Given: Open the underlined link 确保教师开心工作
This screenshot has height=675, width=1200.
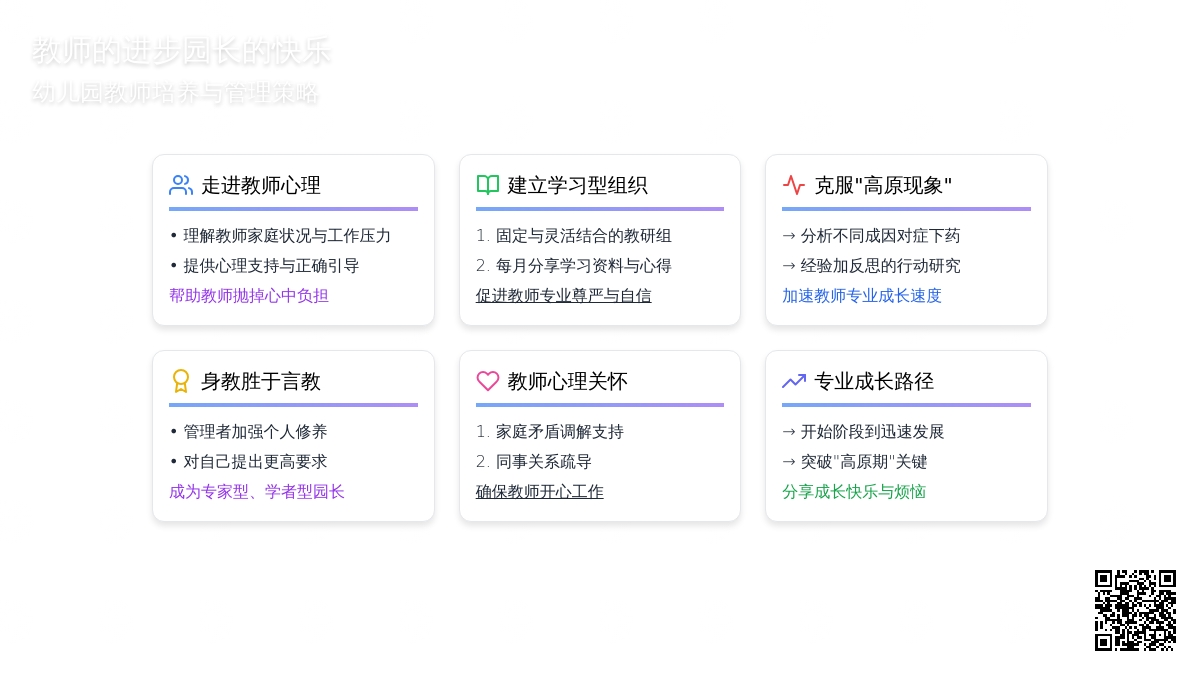Looking at the screenshot, I should tap(540, 492).
